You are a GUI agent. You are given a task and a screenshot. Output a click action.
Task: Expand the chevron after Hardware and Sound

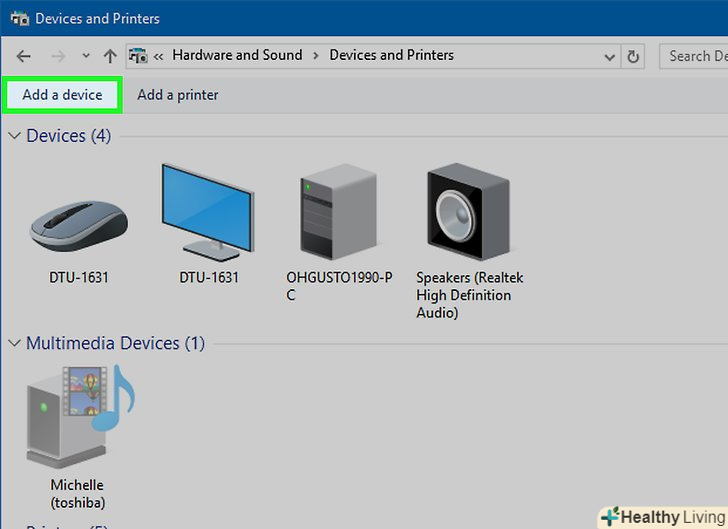coord(316,56)
